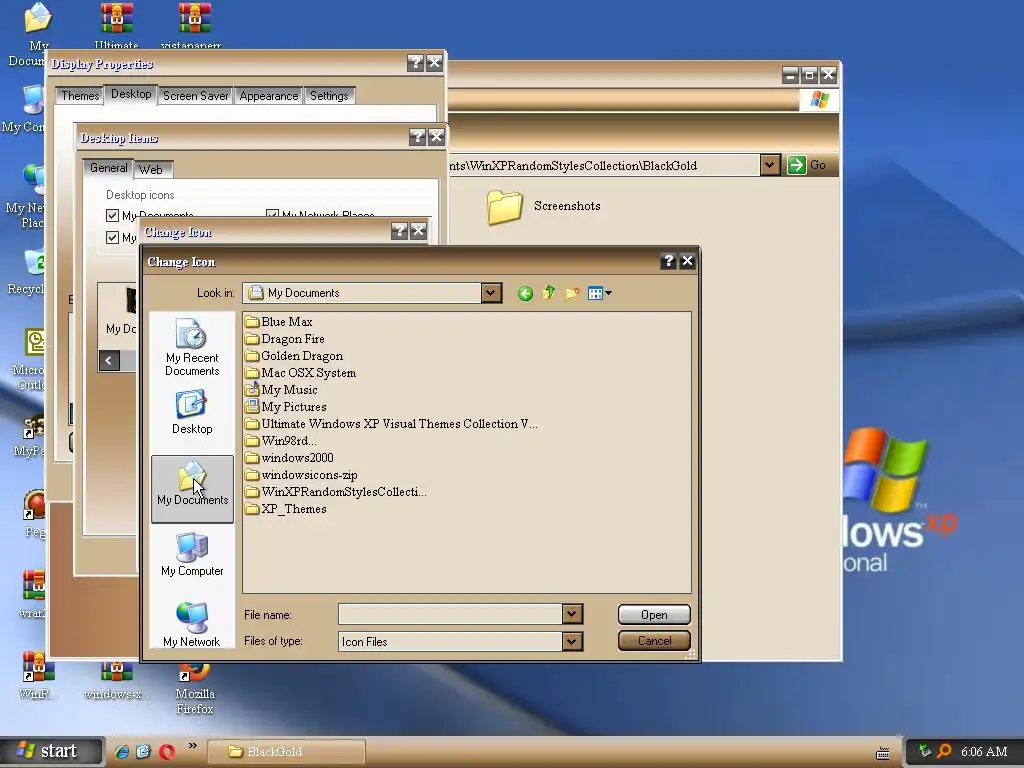
Task: Select the Mac OSX System folder
Action: click(x=300, y=373)
